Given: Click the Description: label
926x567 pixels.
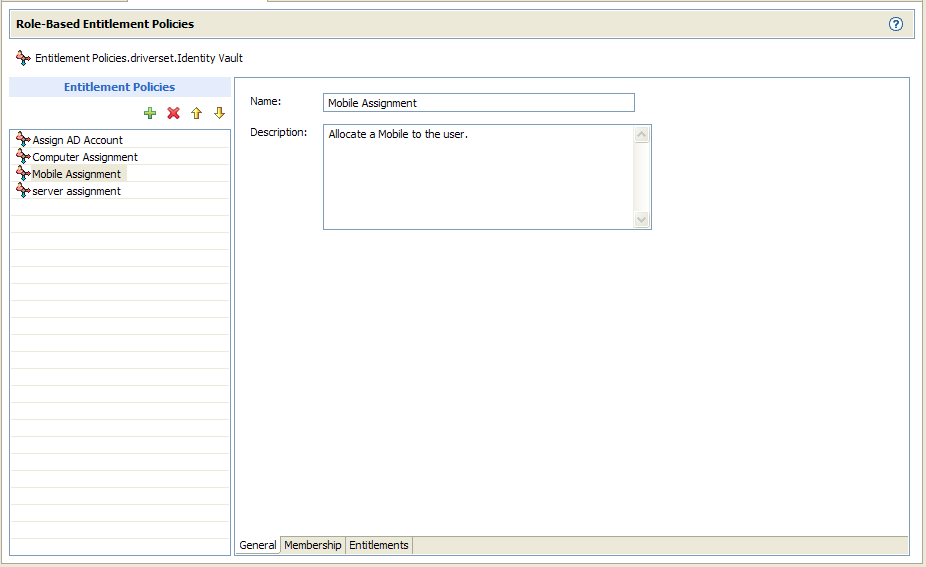Looking at the screenshot, I should pos(279,132).
